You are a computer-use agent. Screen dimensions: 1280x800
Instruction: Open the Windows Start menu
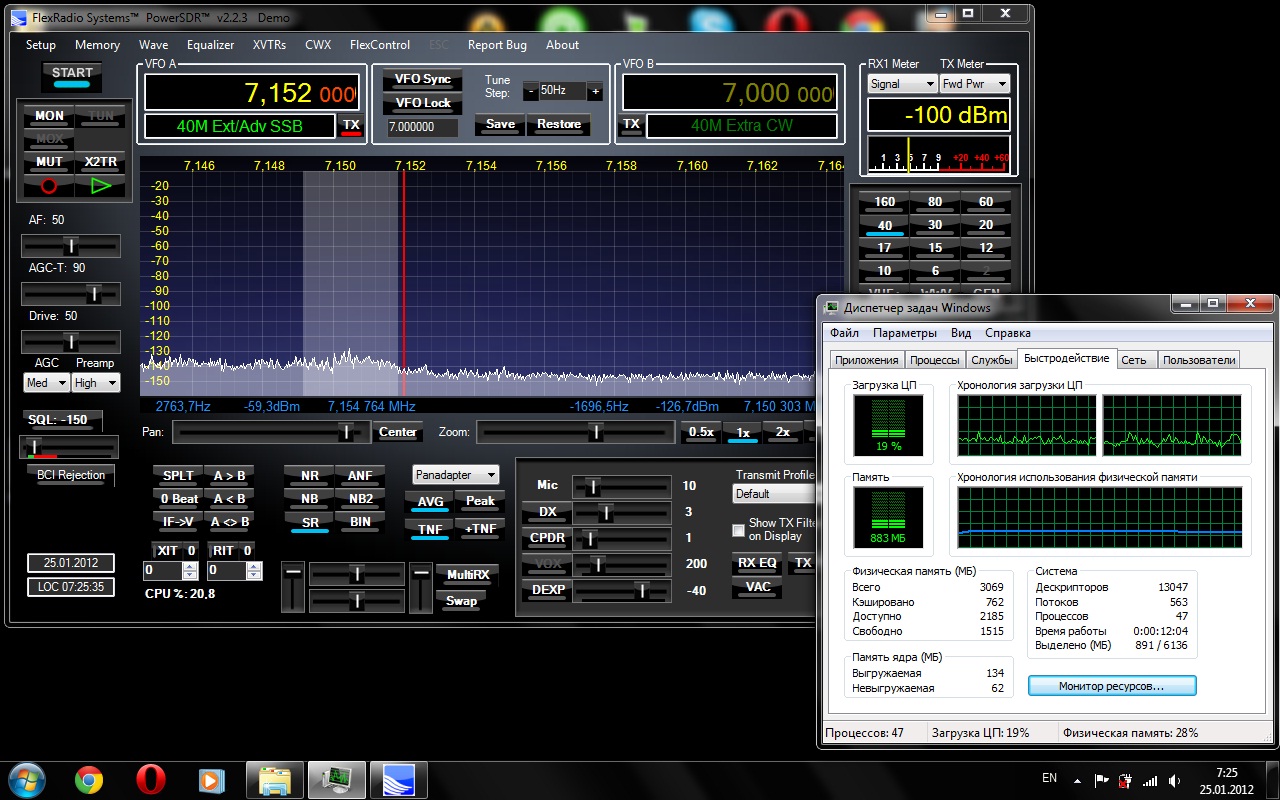pyautogui.click(x=26, y=779)
